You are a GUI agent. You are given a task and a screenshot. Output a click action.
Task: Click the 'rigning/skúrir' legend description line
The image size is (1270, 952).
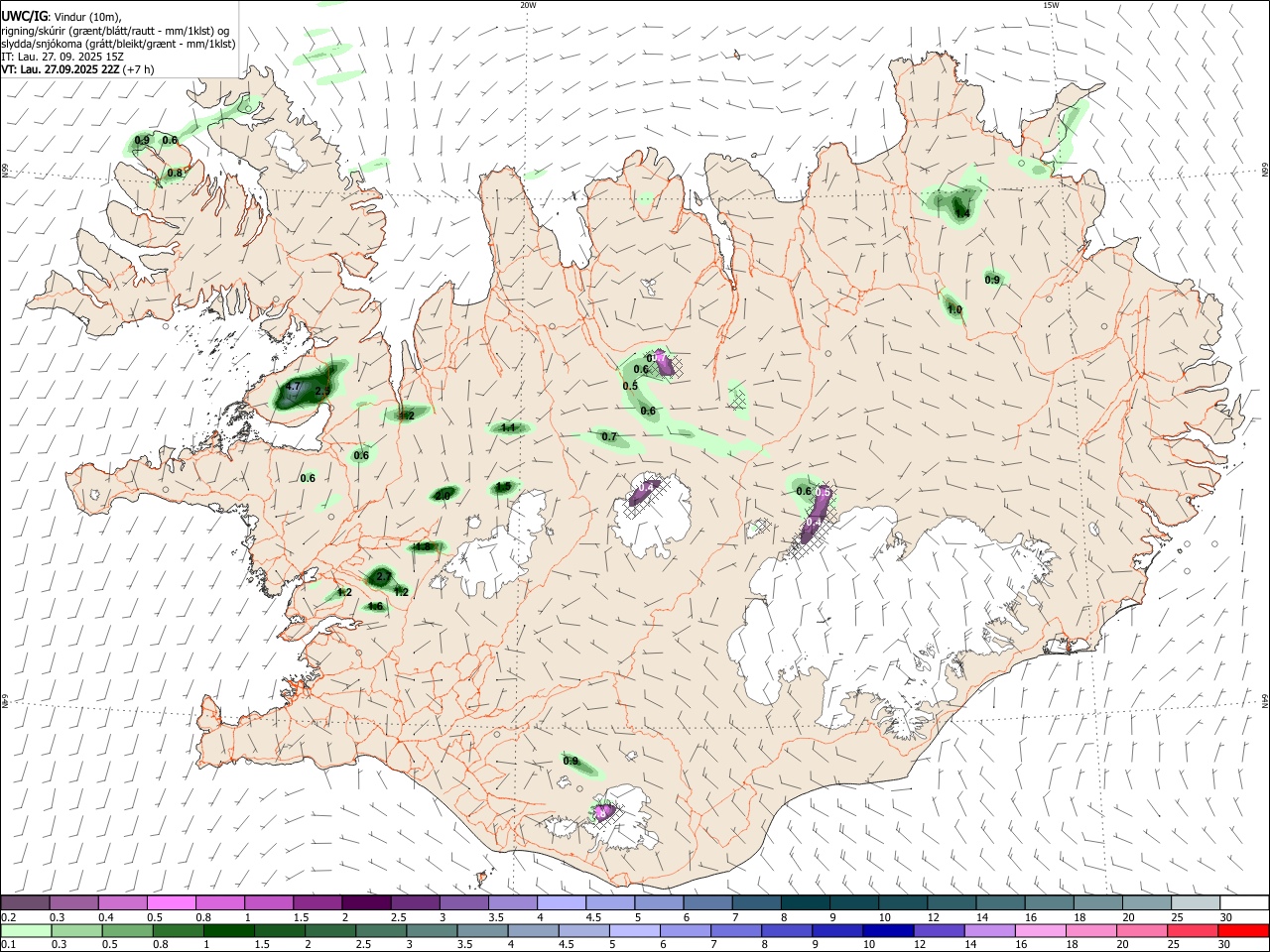[115, 31]
